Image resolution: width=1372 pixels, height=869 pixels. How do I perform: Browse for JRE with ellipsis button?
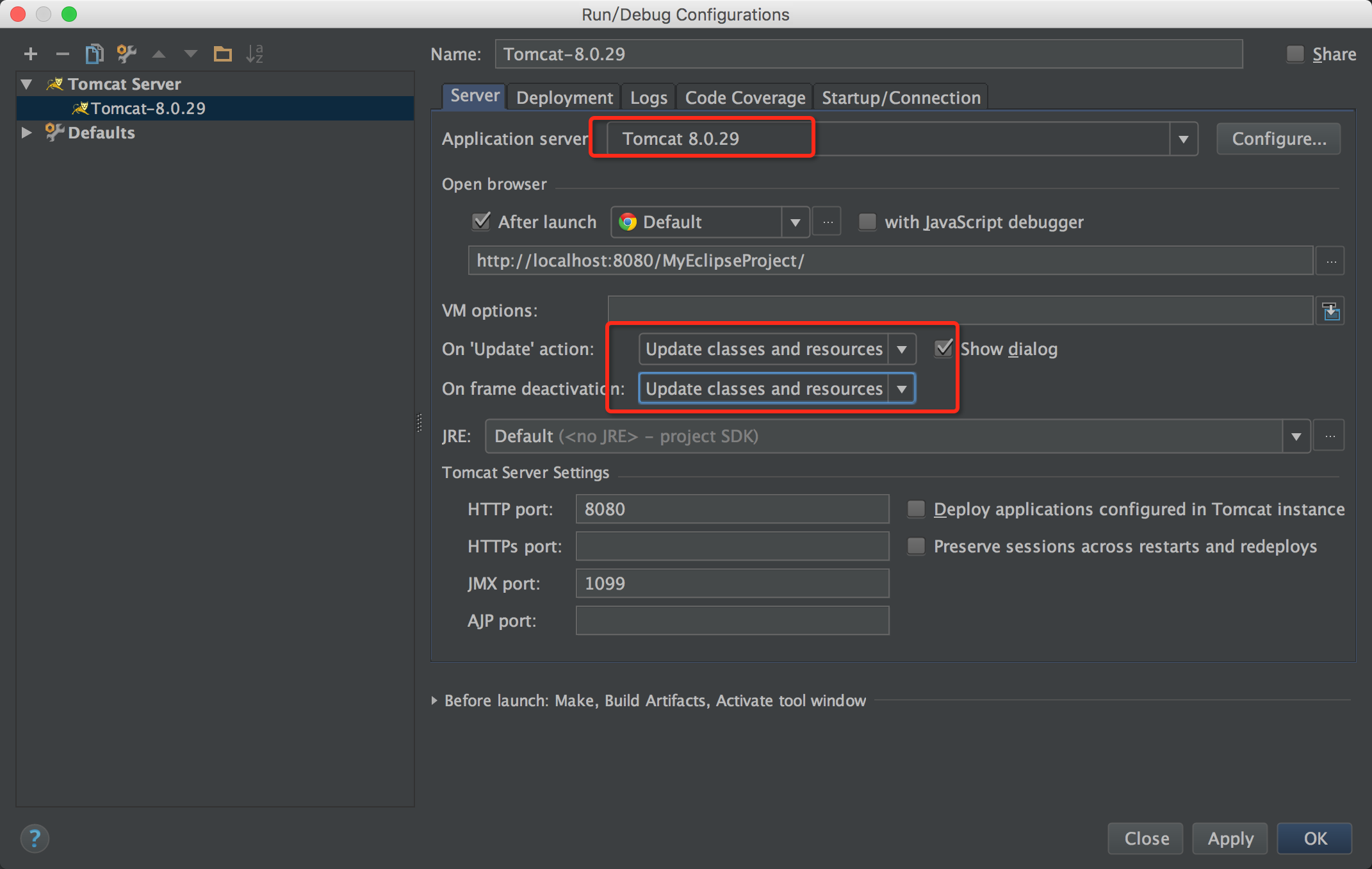pyautogui.click(x=1330, y=436)
